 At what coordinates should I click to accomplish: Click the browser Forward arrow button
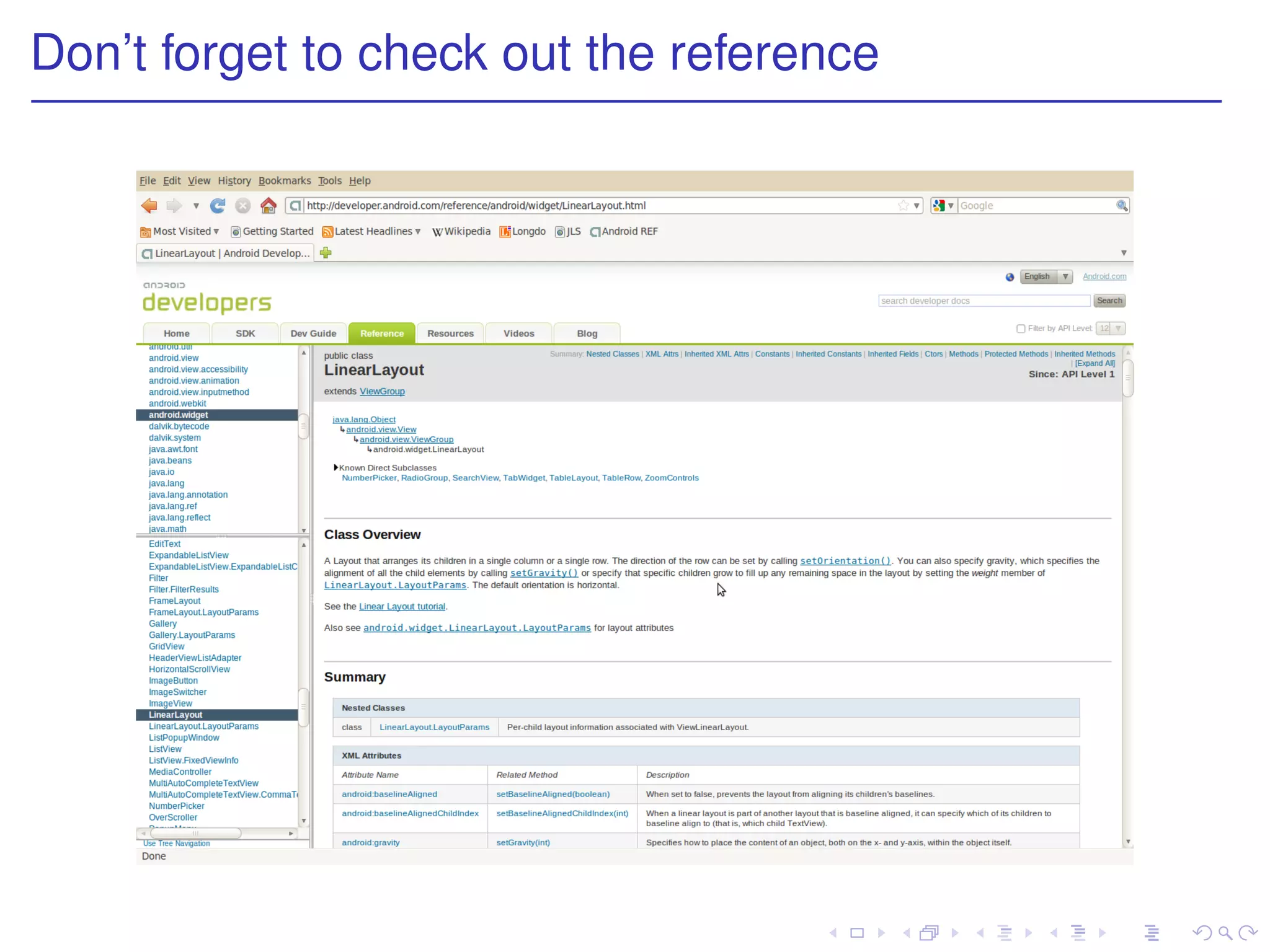click(x=174, y=206)
